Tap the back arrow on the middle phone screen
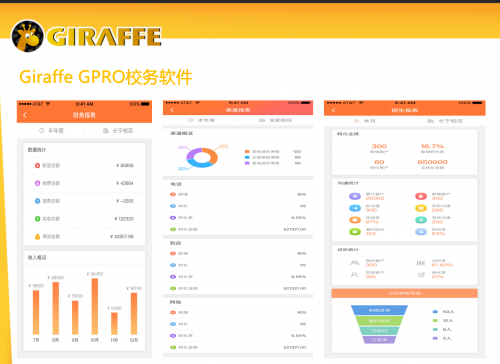The width and height of the screenshot is (500, 364). click(x=172, y=110)
